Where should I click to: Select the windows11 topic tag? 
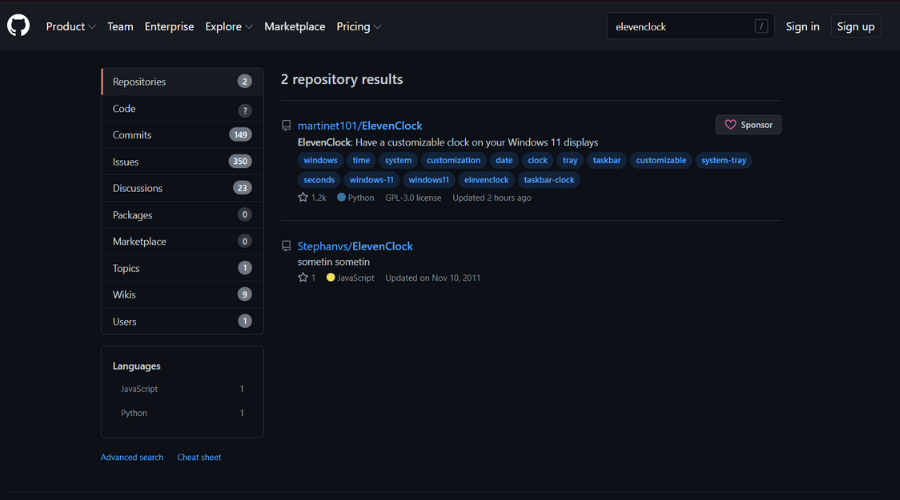(x=428, y=180)
